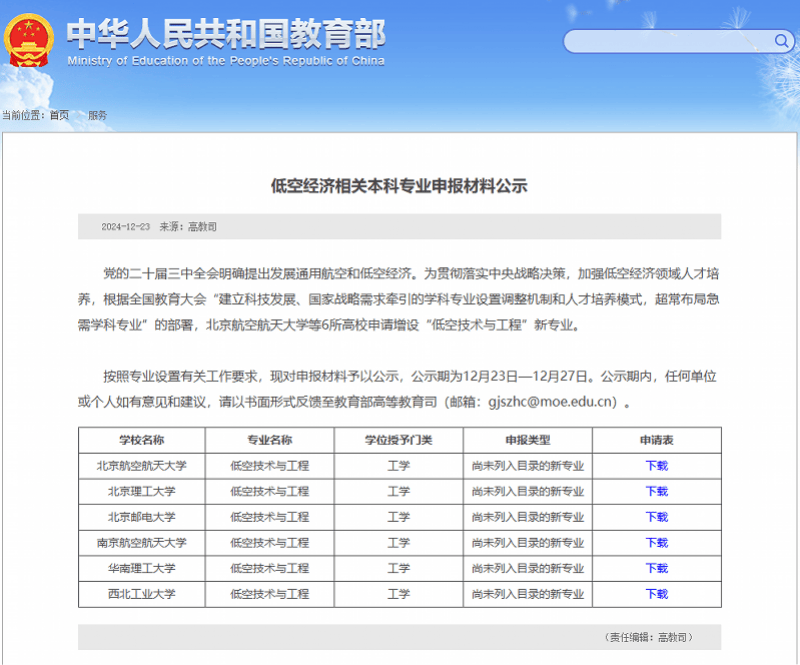This screenshot has width=800, height=665.
Task: Download 西北工业大学 application form
Action: pyautogui.click(x=657, y=594)
